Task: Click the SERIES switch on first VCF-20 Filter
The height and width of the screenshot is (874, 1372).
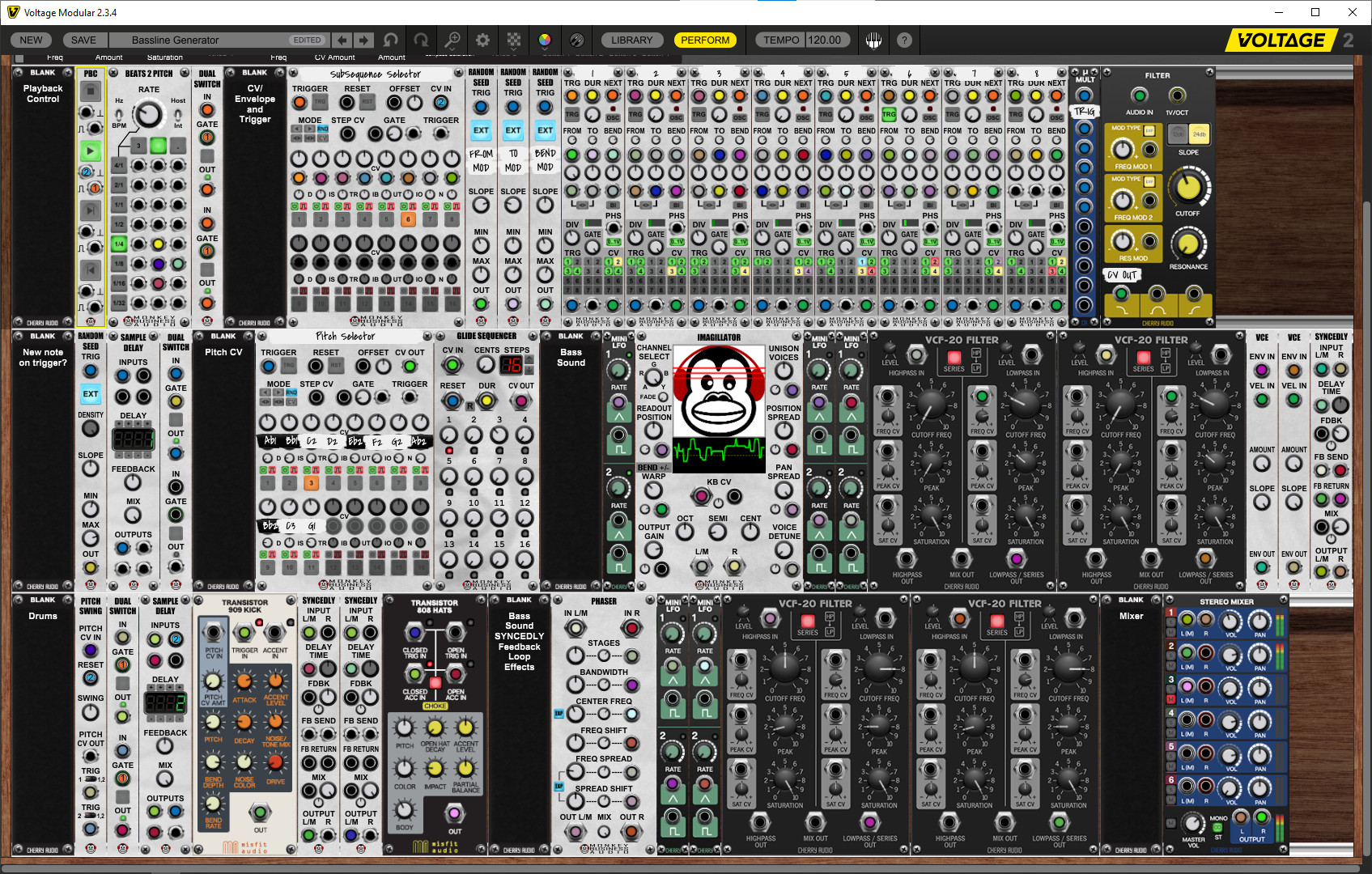Action: 954,357
